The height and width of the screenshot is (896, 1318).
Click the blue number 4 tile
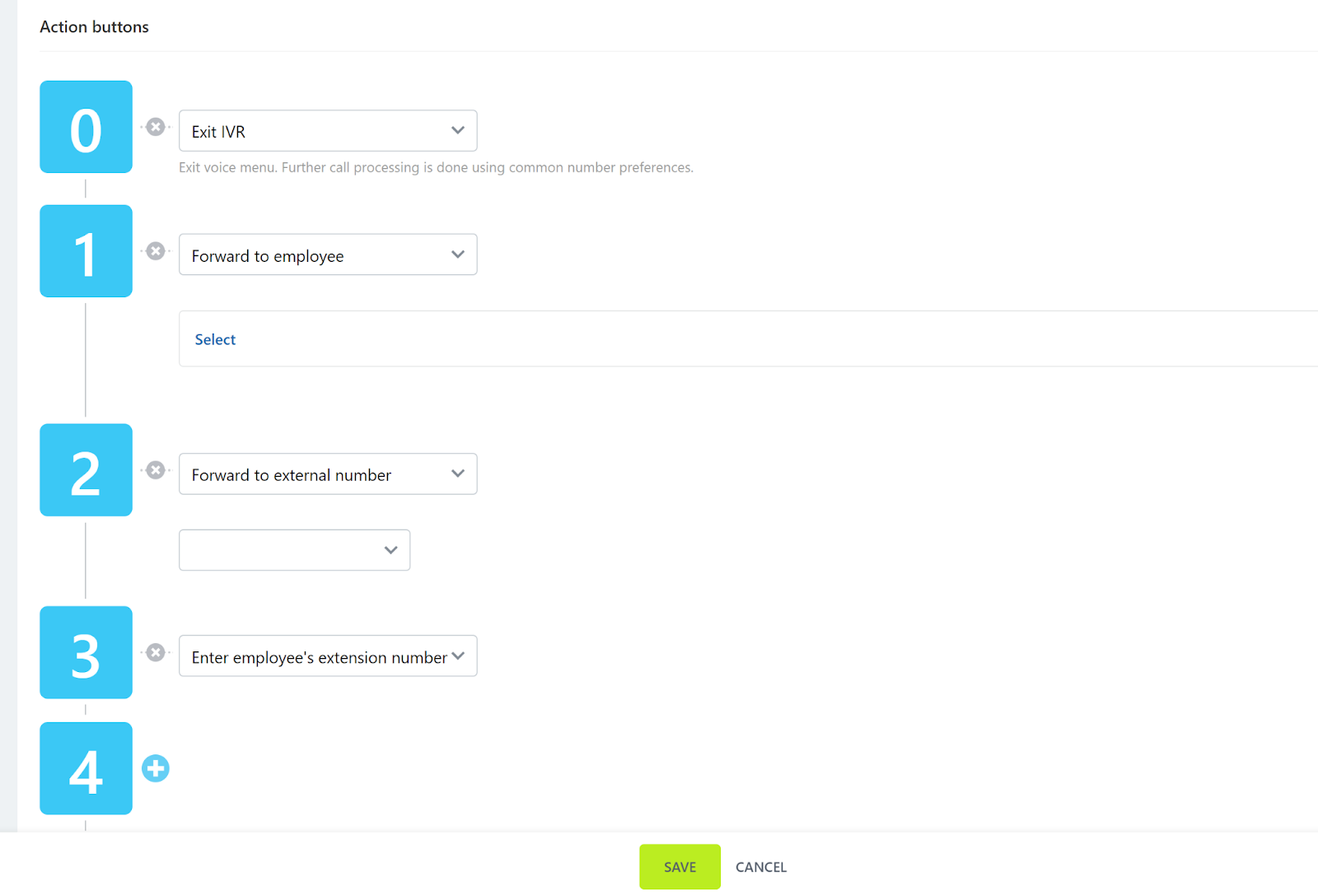[86, 768]
